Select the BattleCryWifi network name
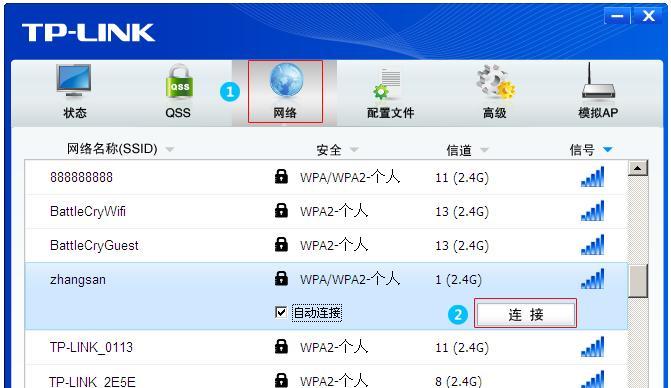The image size is (671, 388). 88,211
